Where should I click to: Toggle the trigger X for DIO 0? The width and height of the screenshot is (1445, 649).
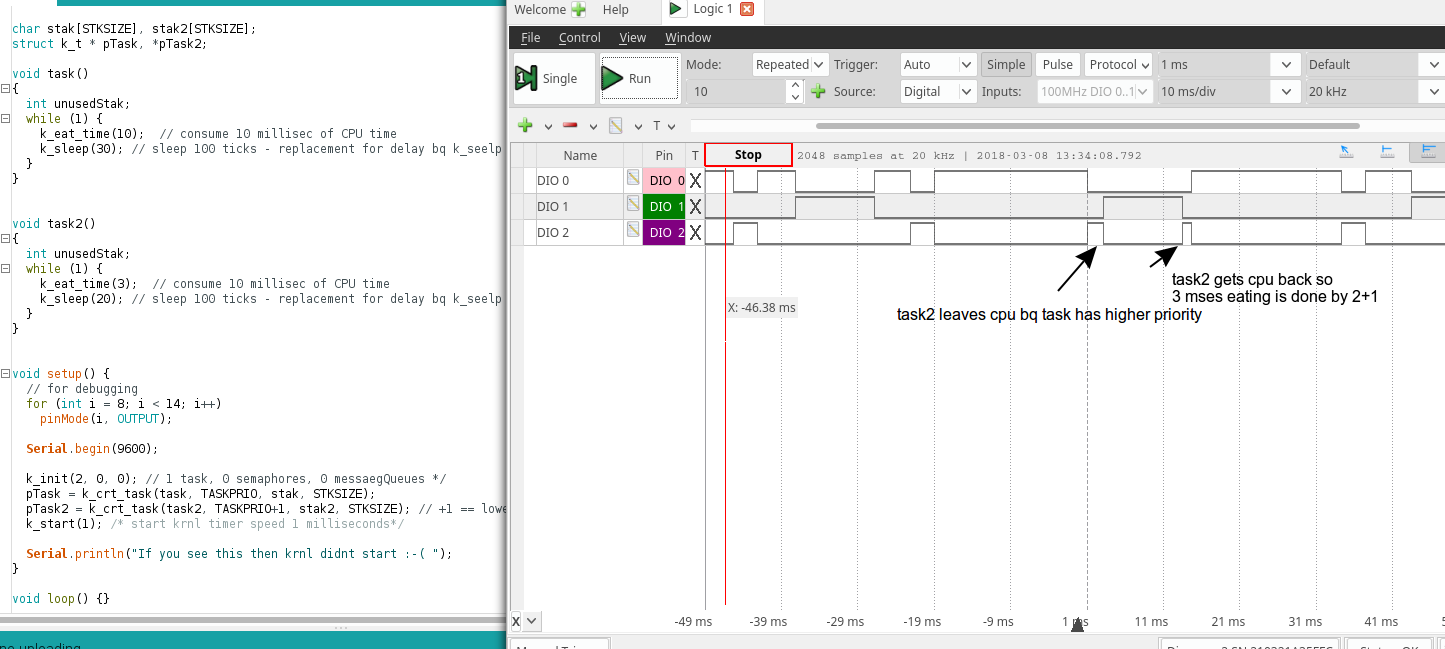(x=695, y=181)
